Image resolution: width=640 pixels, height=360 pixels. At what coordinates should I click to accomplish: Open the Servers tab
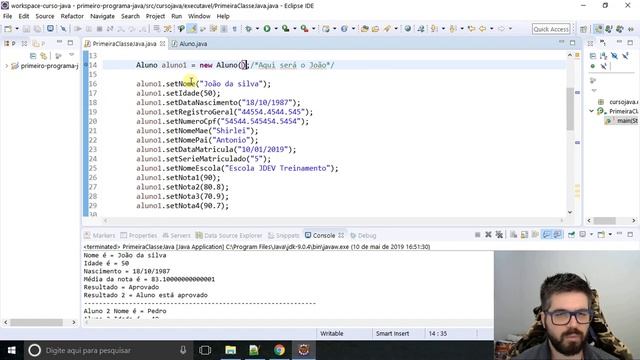(176, 236)
